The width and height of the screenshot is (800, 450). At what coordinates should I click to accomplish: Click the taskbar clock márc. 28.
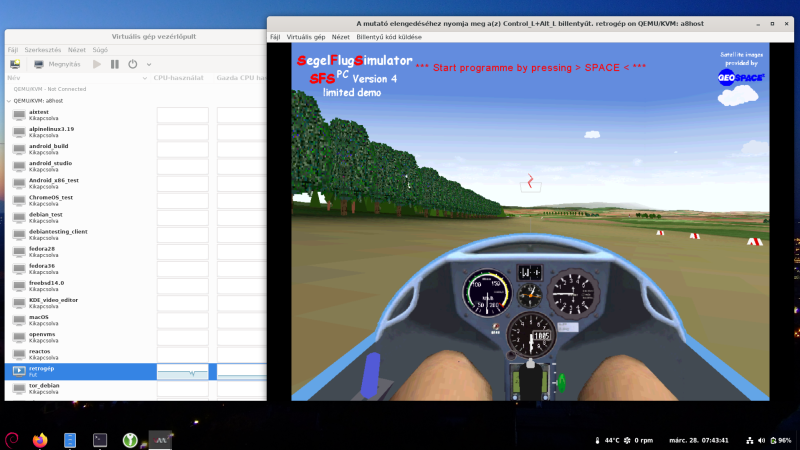click(699, 440)
